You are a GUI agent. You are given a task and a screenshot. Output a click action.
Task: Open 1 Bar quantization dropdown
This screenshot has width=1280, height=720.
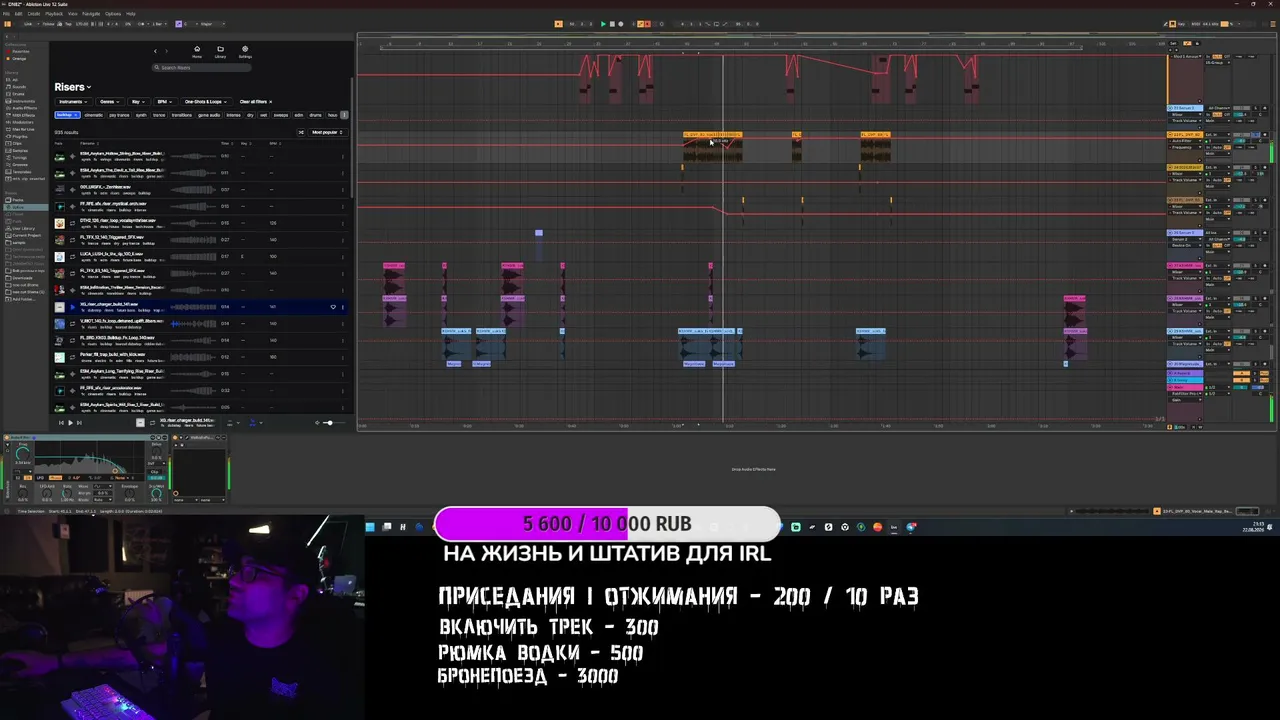pos(158,24)
